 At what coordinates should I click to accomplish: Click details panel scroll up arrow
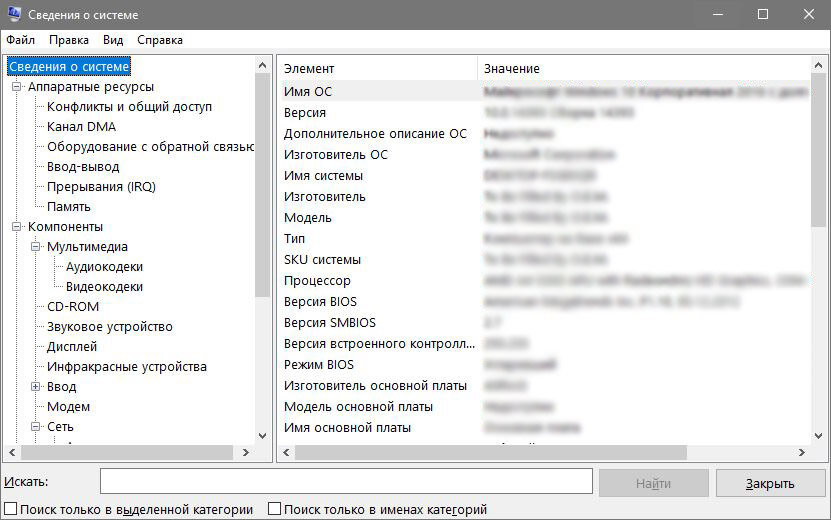[818, 65]
